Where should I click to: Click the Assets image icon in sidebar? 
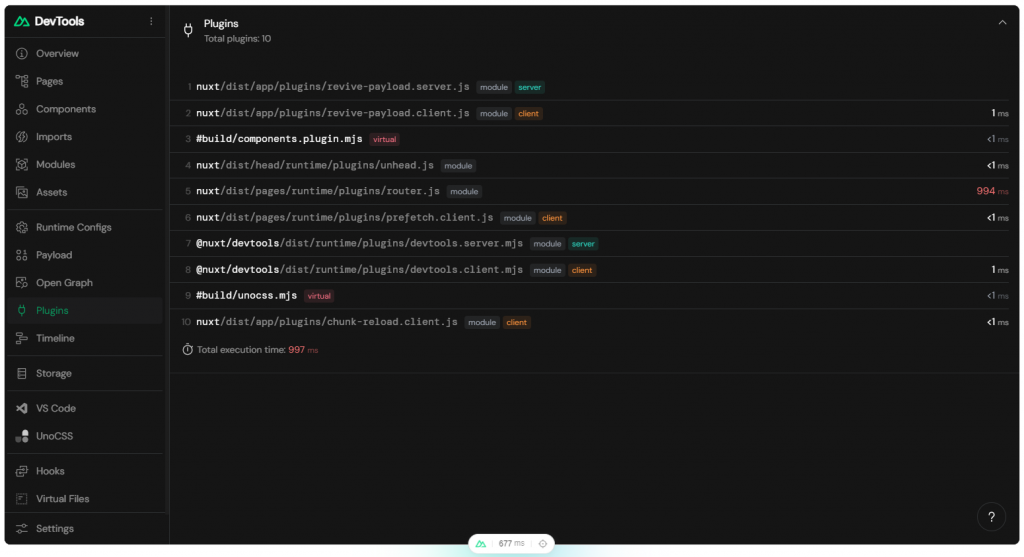22,192
